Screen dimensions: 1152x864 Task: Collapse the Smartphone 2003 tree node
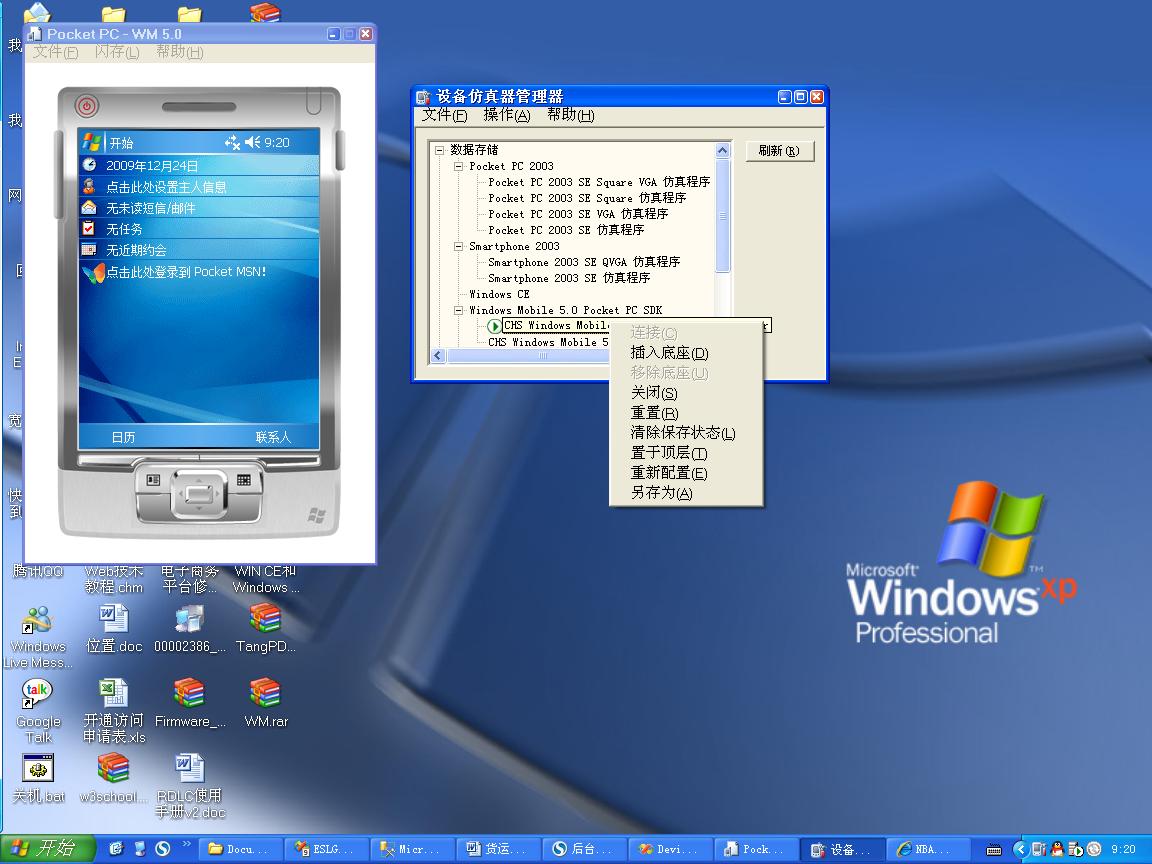coord(458,246)
